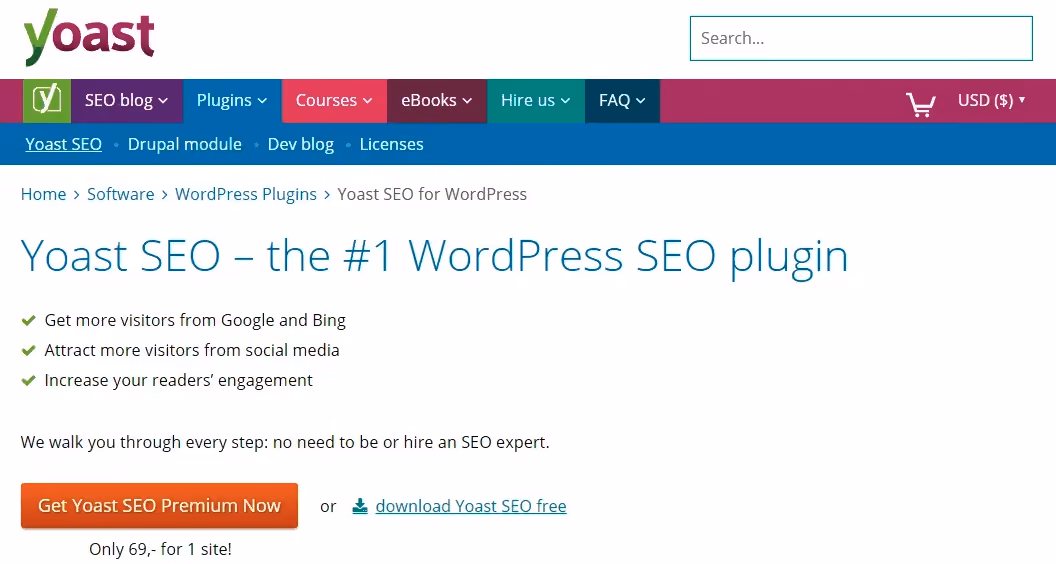Open the SEO blog menu
Screen dimensions: 1056x564
point(127,101)
